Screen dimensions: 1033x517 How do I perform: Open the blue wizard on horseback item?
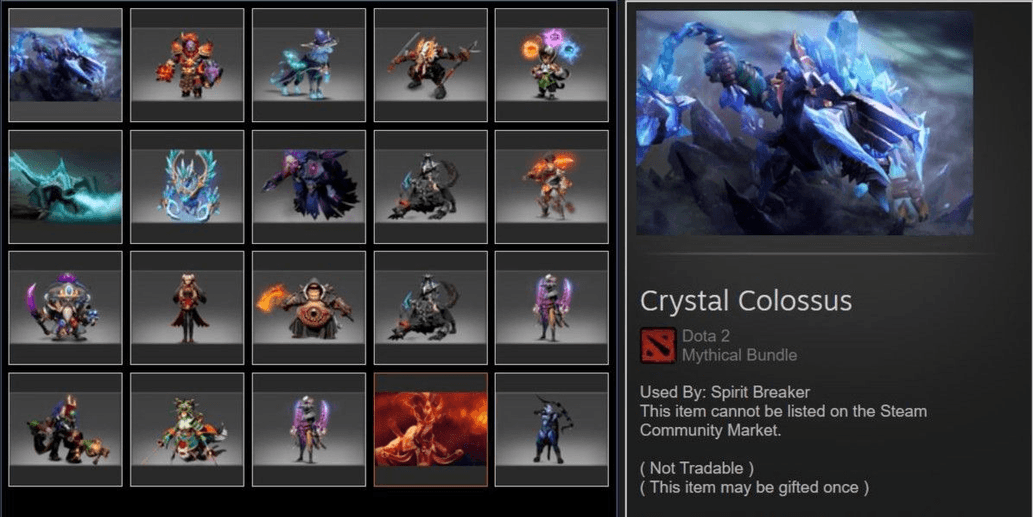pos(309,65)
